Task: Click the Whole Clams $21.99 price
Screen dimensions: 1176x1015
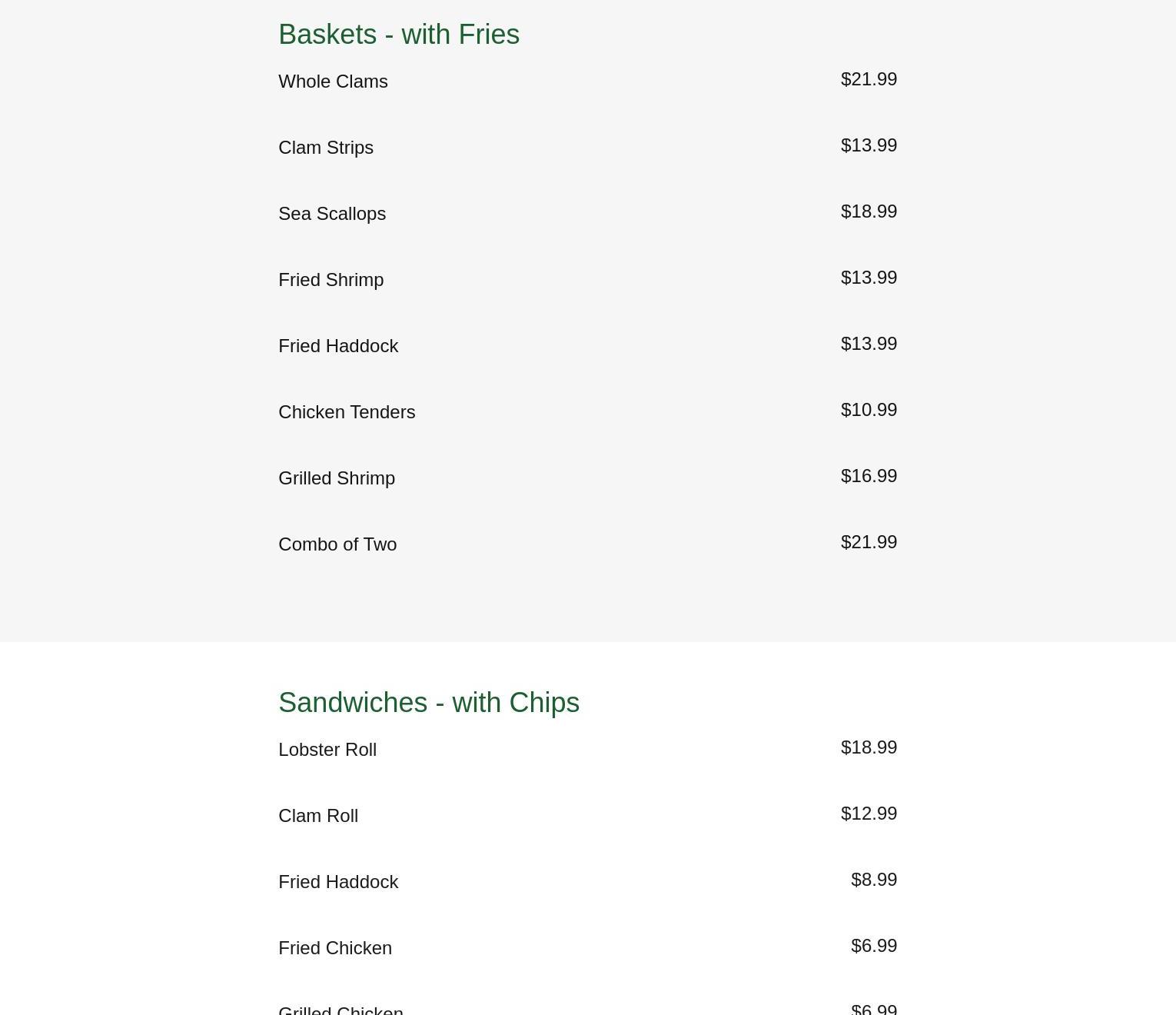Action: click(x=869, y=79)
